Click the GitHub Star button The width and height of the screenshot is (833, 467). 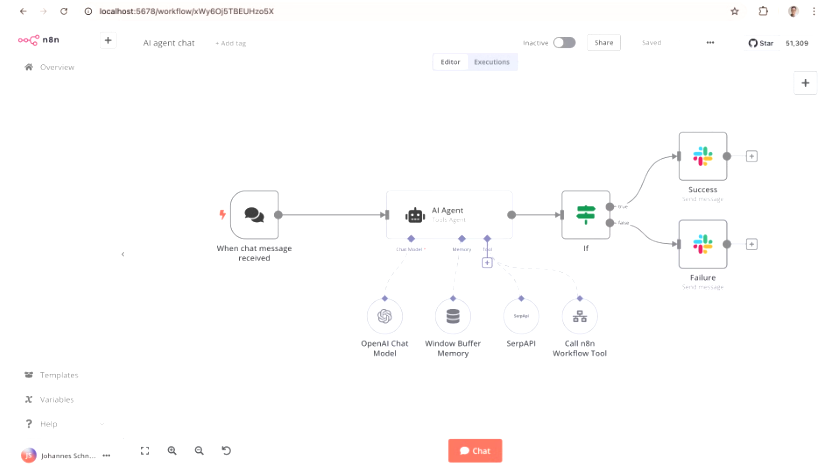click(761, 43)
